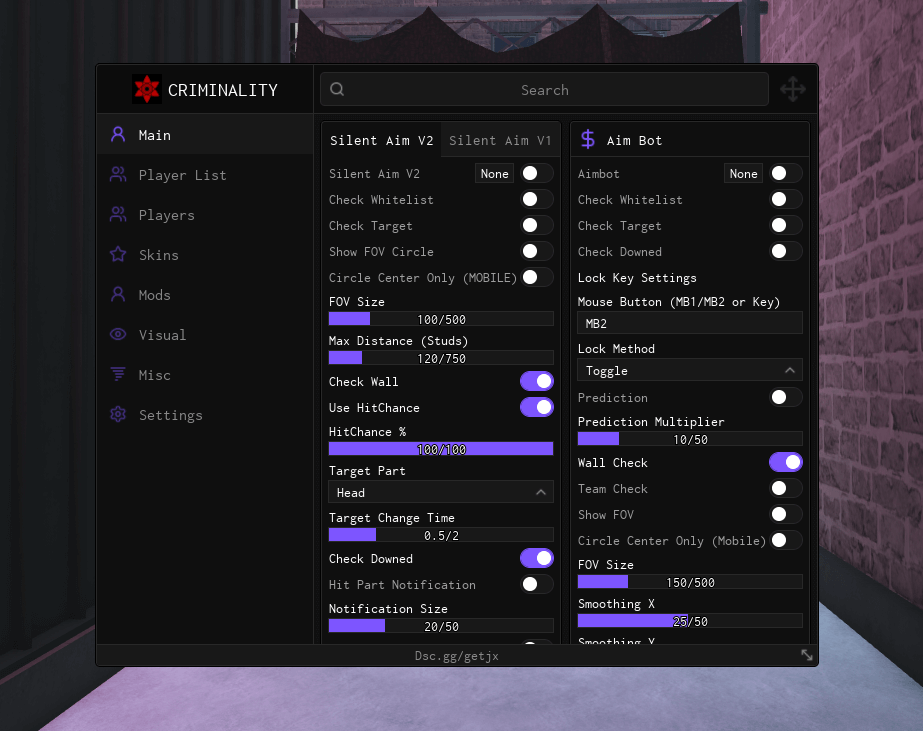Set the HitChance % slider
Screen dimensions: 923x731
tap(441, 449)
